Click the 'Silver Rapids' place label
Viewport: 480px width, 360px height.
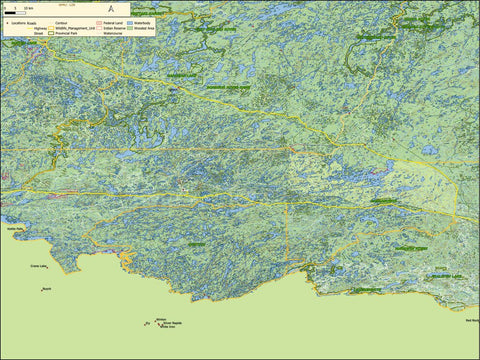(x=172, y=323)
